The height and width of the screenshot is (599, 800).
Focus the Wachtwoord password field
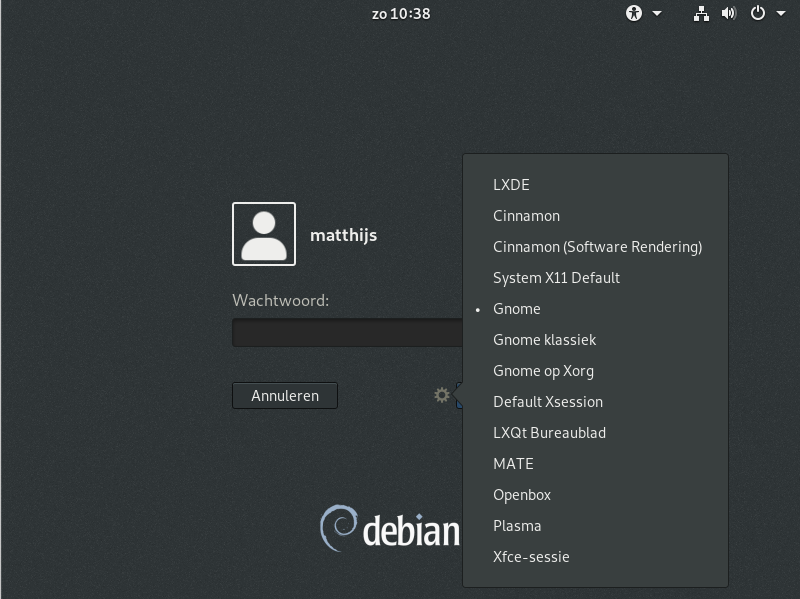pos(346,332)
